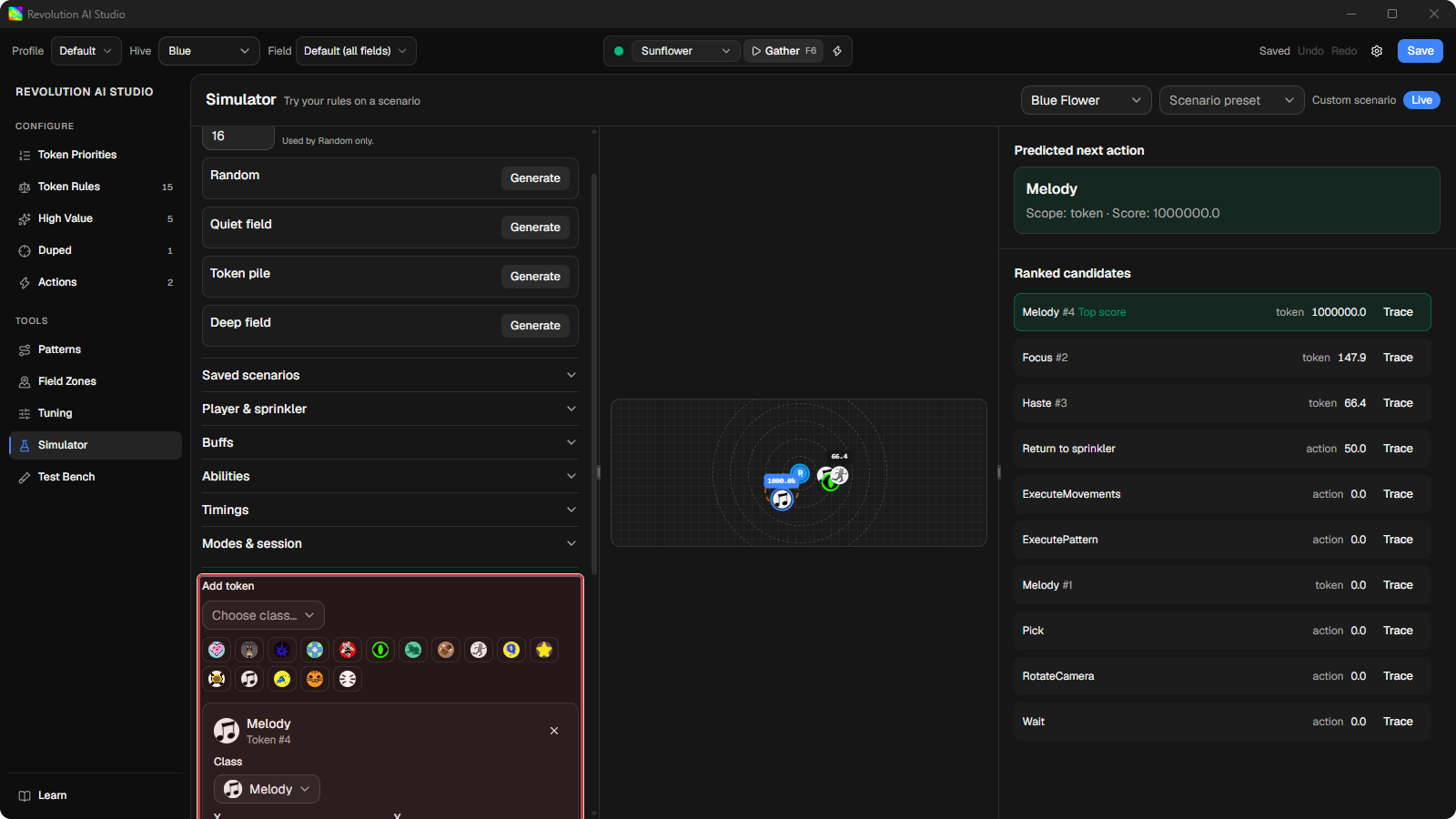
Task: Add the running figure Haste token
Action: point(479,650)
